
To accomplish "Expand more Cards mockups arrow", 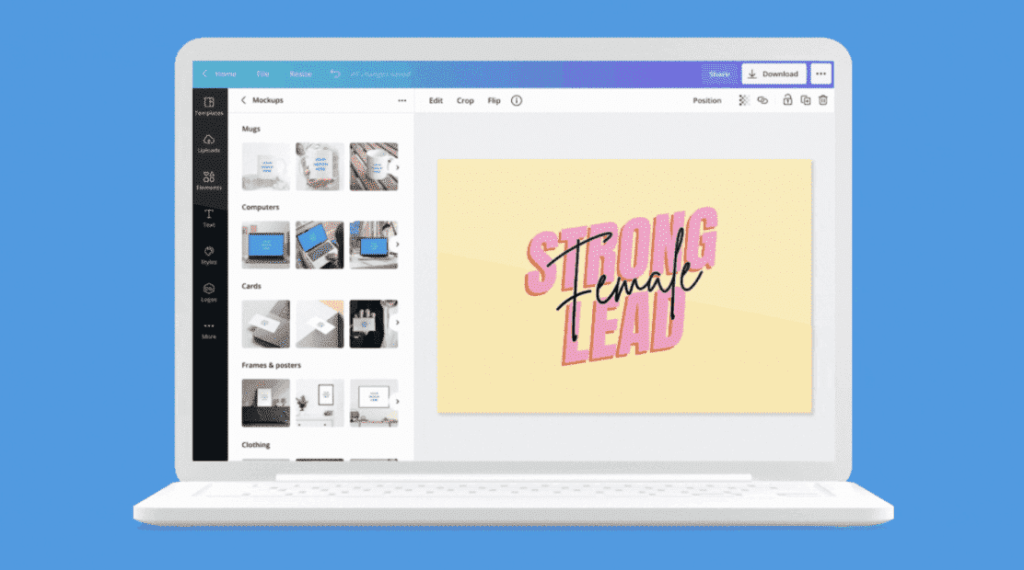I will pyautogui.click(x=397, y=323).
